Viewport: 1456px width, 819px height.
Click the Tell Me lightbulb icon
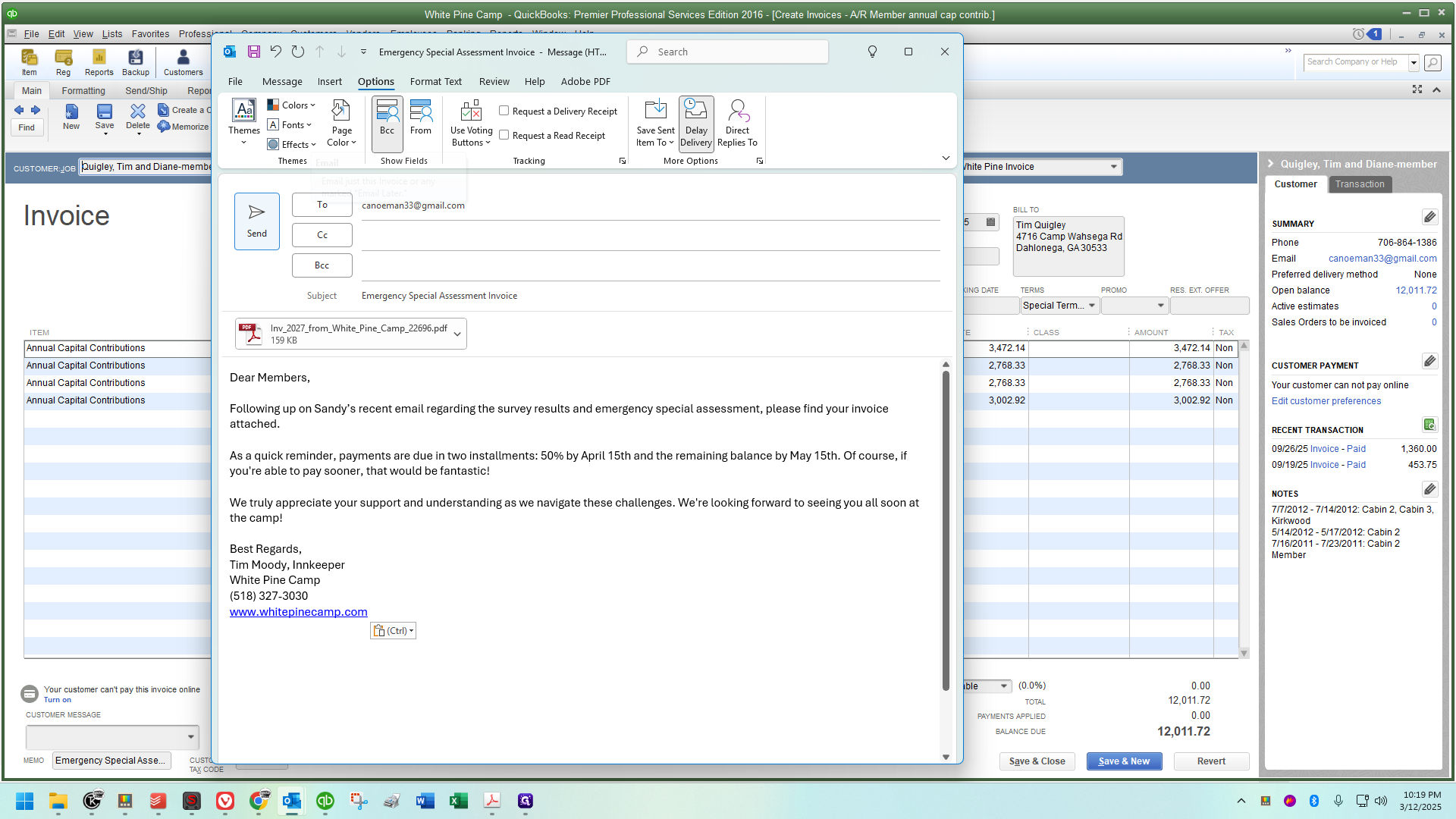click(872, 52)
